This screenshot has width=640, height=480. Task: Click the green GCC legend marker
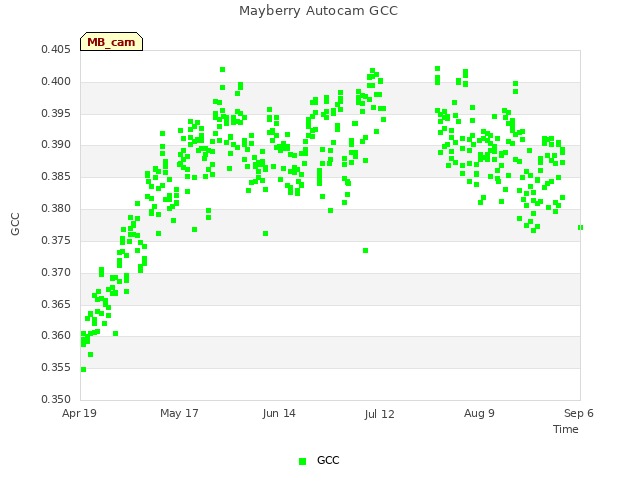[302, 461]
